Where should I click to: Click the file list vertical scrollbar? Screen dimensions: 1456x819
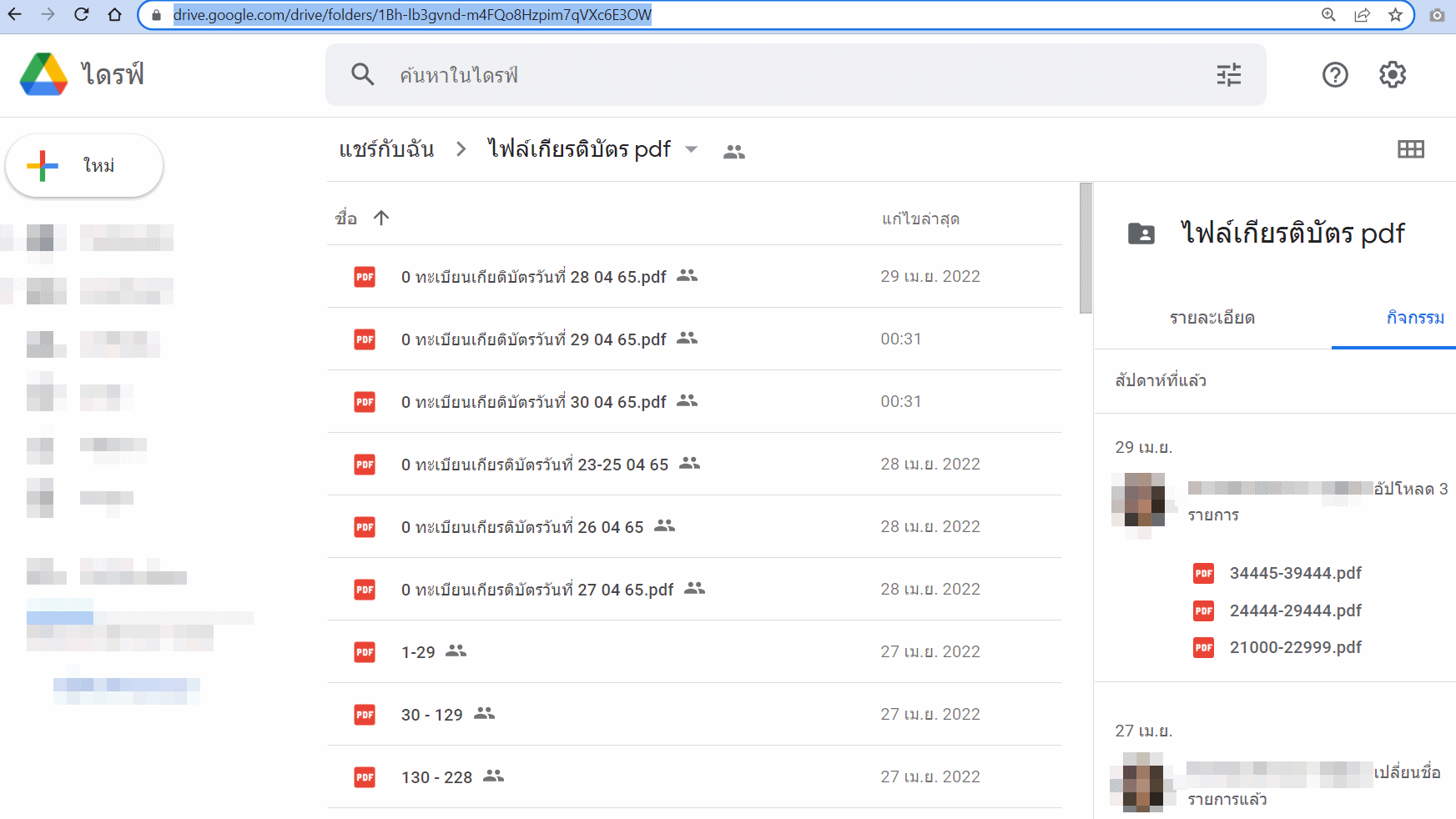[x=1085, y=249]
